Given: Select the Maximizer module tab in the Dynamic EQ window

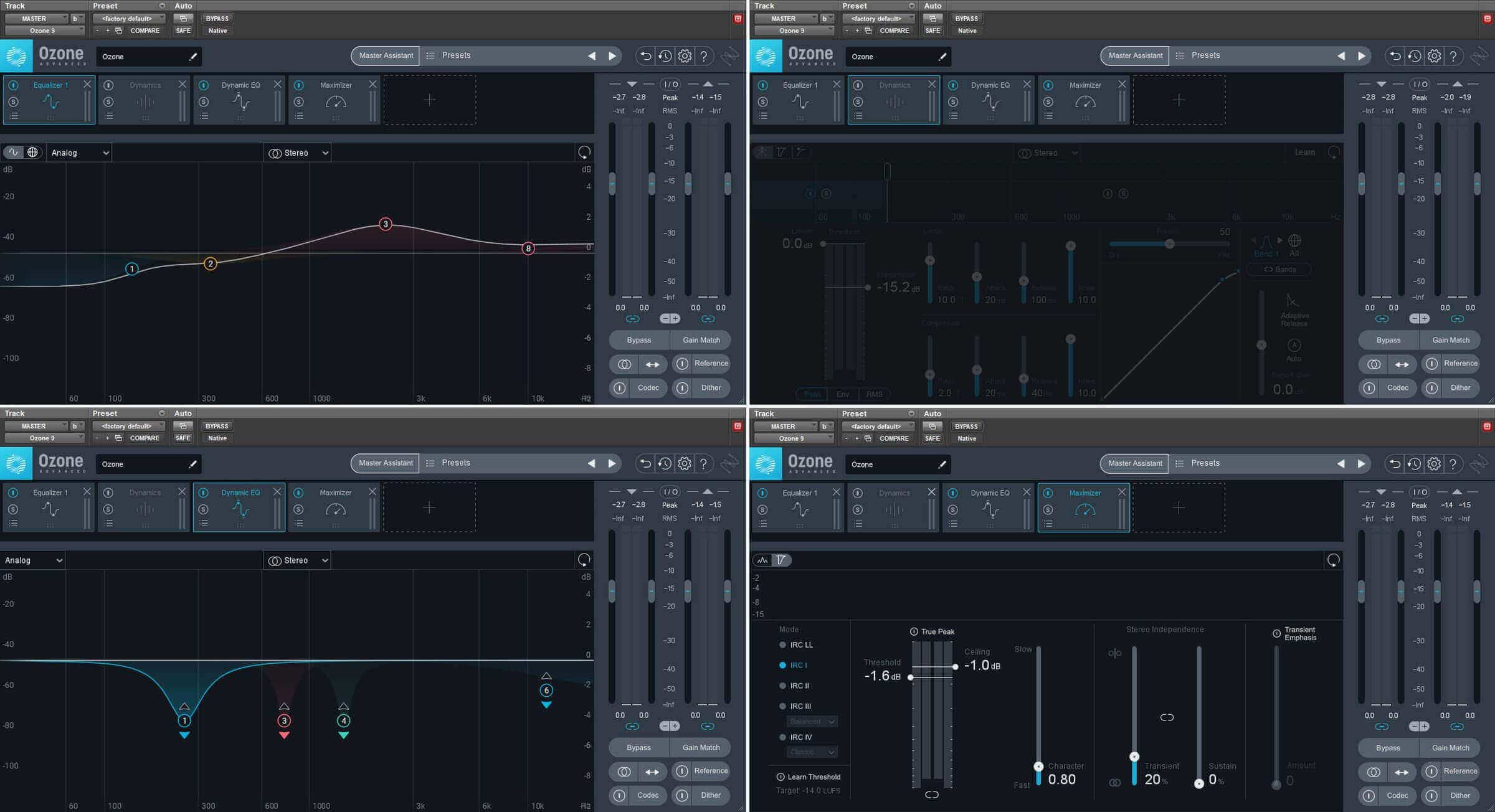Looking at the screenshot, I should pos(334,507).
